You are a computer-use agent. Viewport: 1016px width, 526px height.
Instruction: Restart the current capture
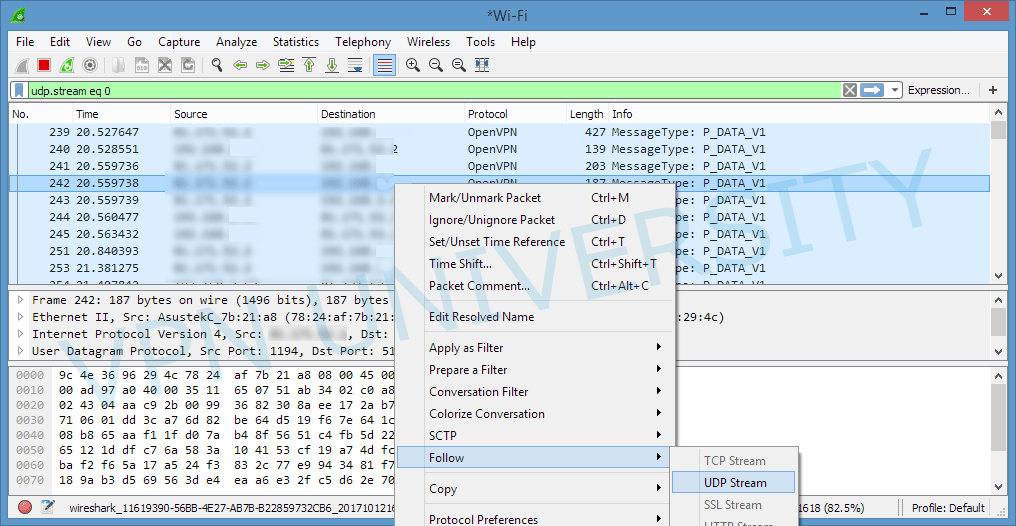(66, 65)
